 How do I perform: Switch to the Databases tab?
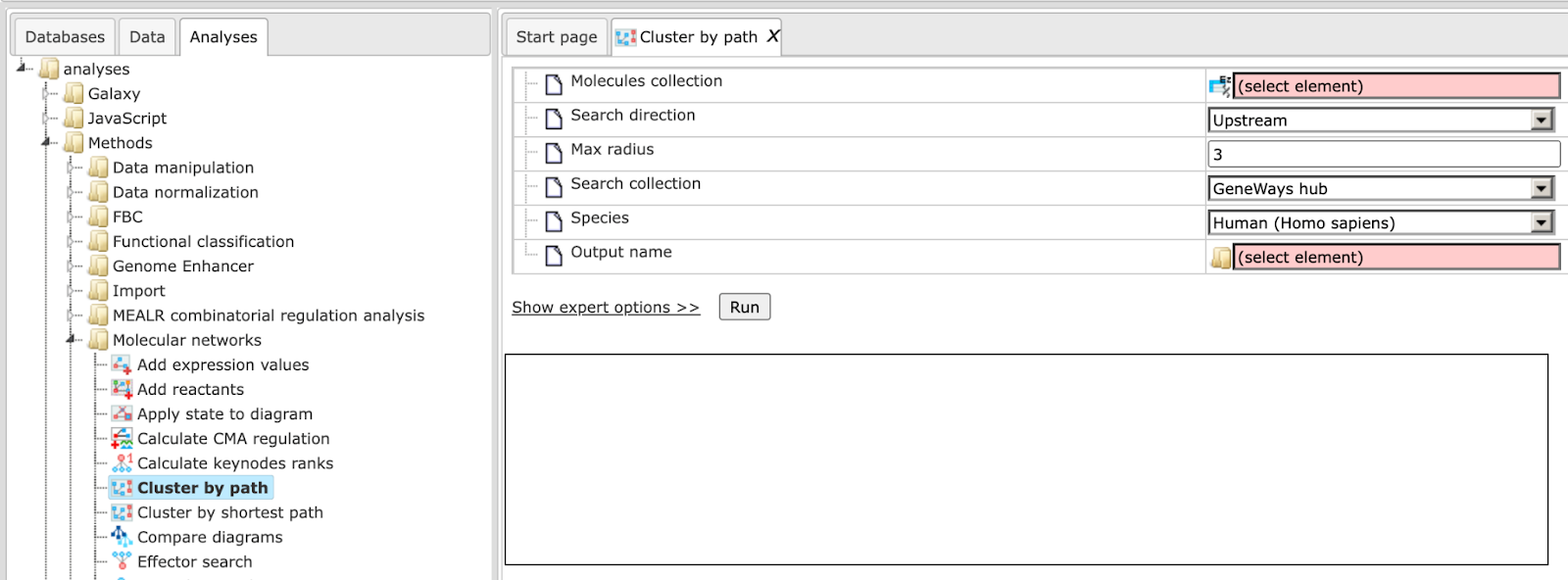[x=65, y=37]
